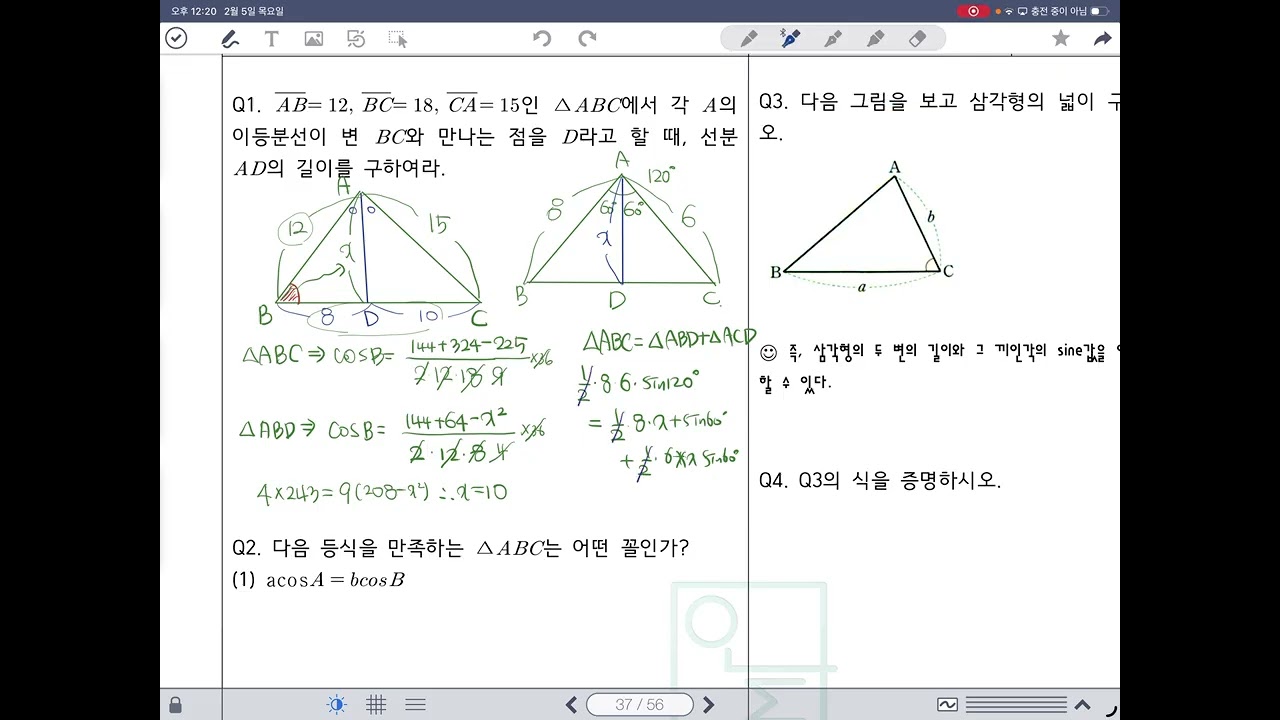Bookmark page with star icon

(x=1061, y=39)
